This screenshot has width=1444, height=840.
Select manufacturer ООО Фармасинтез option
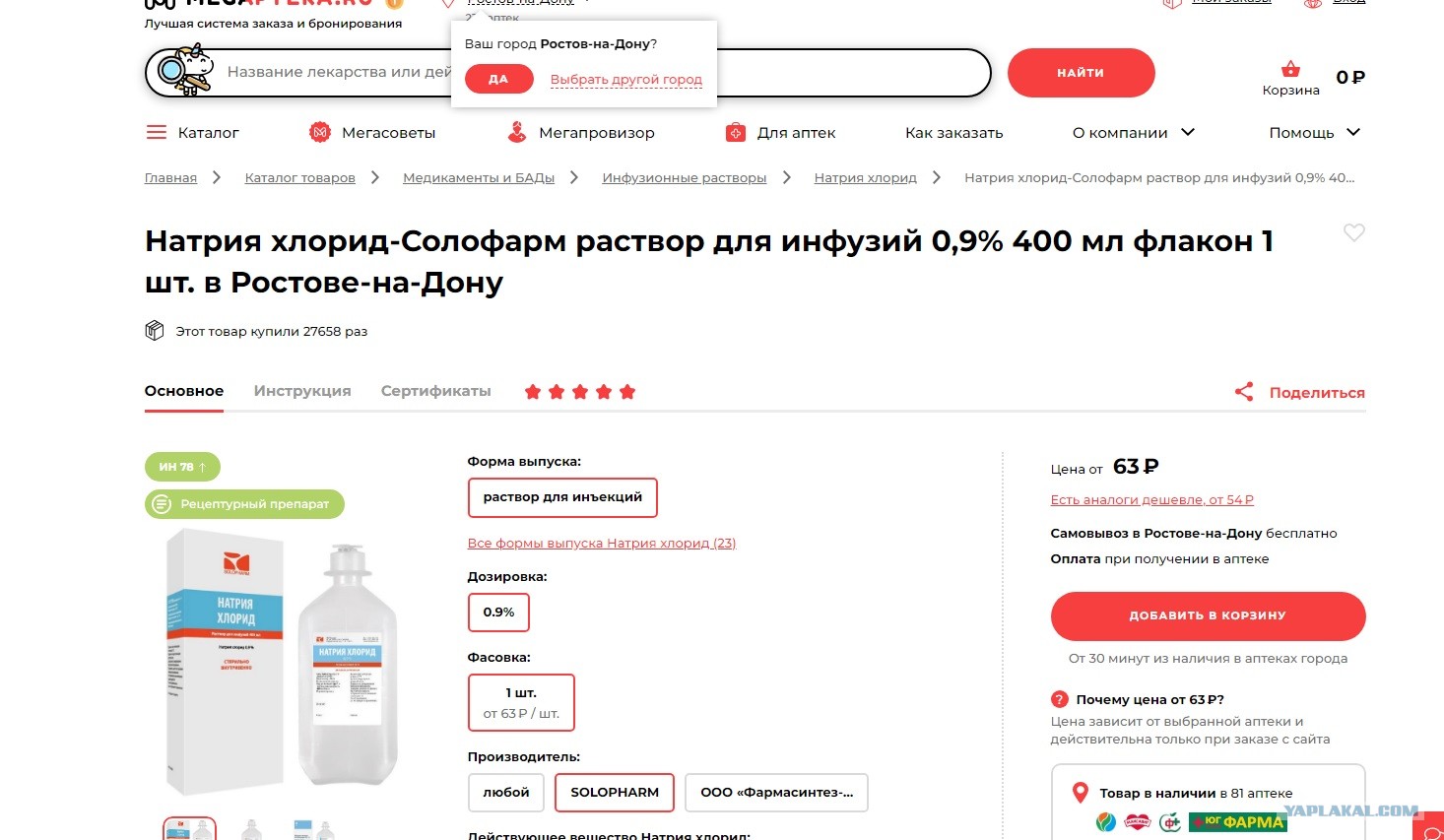click(776, 793)
